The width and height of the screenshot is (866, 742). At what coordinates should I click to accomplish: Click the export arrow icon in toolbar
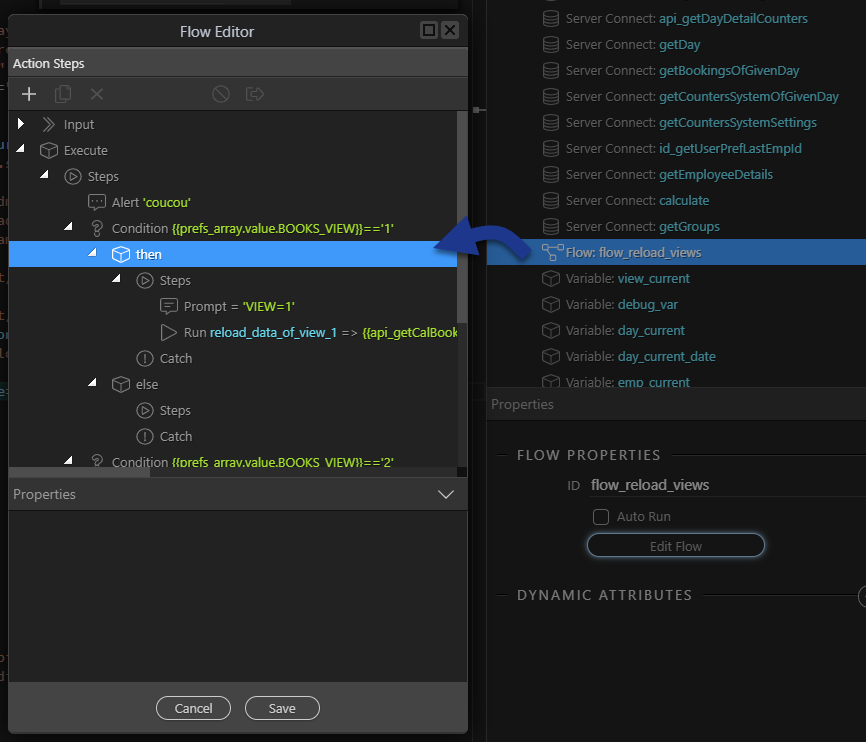click(255, 94)
